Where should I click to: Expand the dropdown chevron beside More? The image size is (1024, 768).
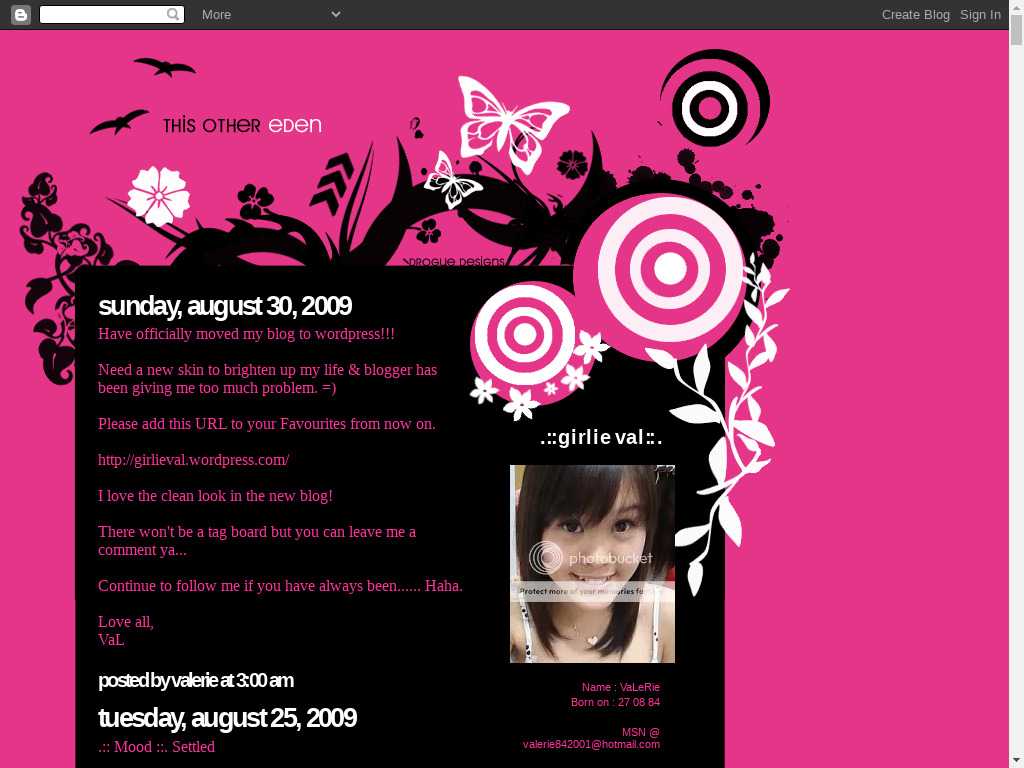point(336,14)
